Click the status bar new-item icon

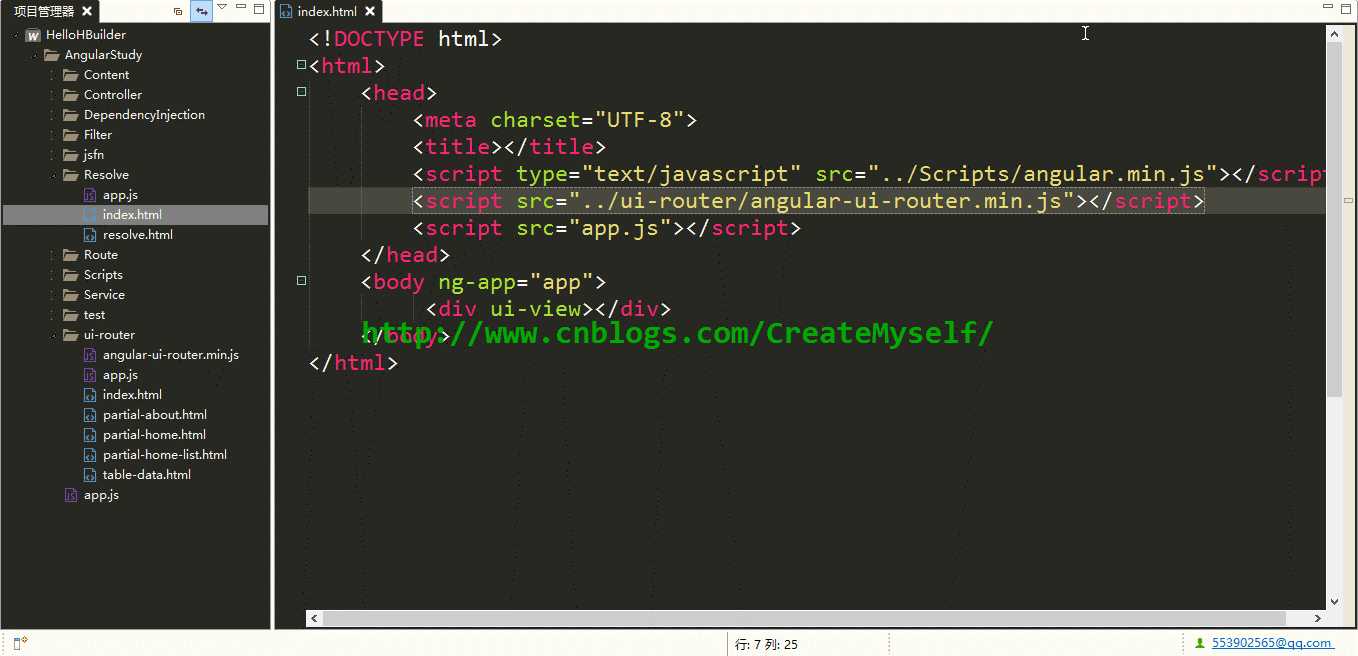coord(20,643)
